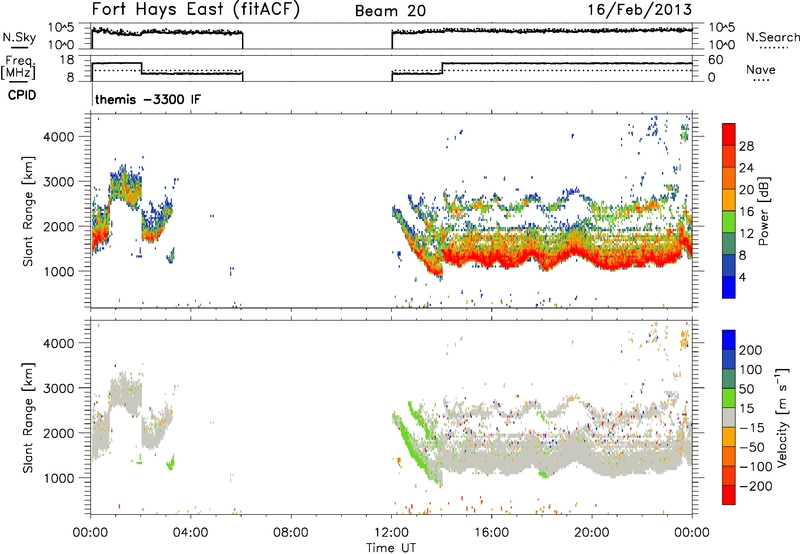Click the blue top segment of Velocity colorbar
This screenshot has width=800, height=554.
pos(729,340)
